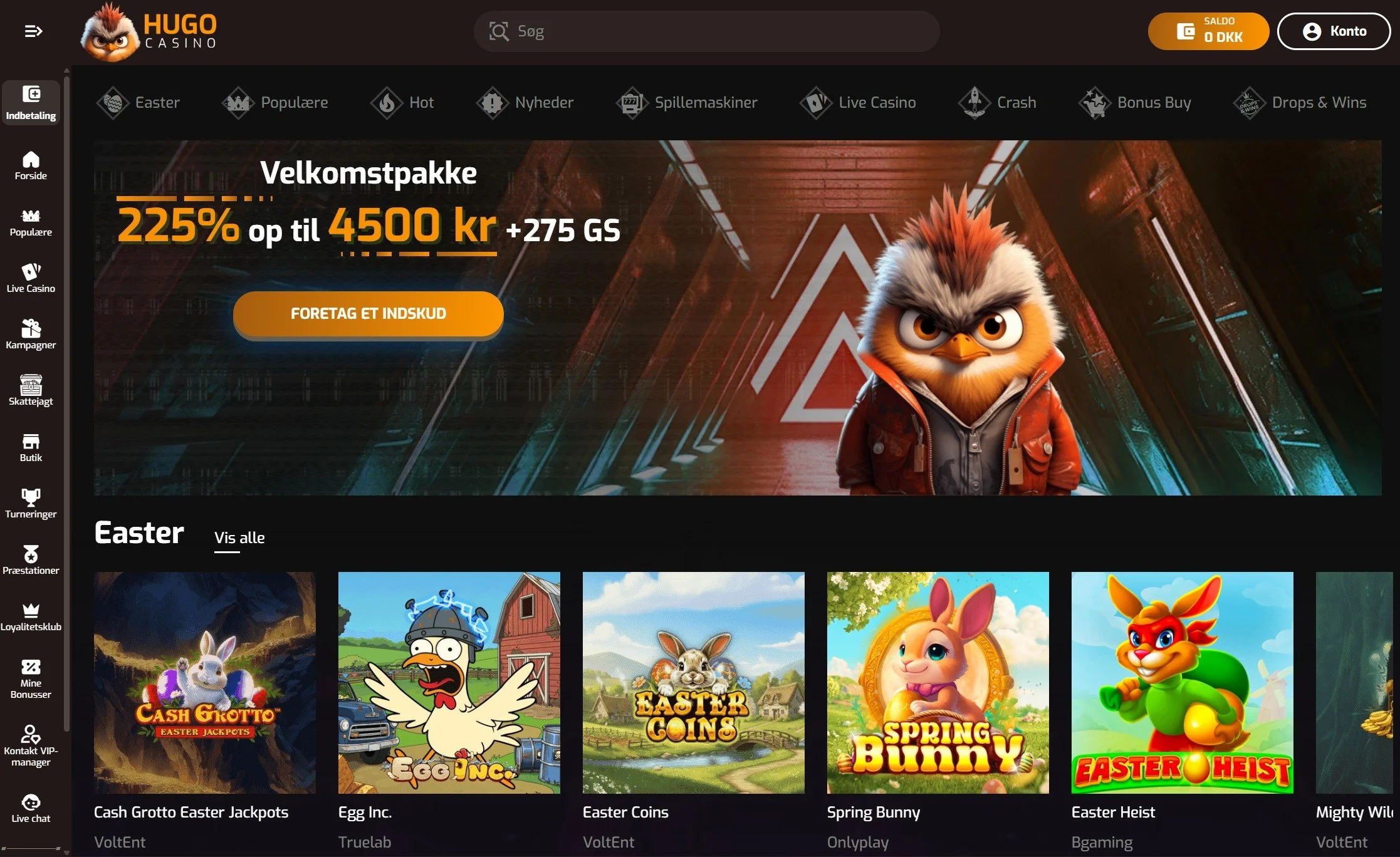Click the Live Casino cards icon in the top category bar

tap(816, 102)
